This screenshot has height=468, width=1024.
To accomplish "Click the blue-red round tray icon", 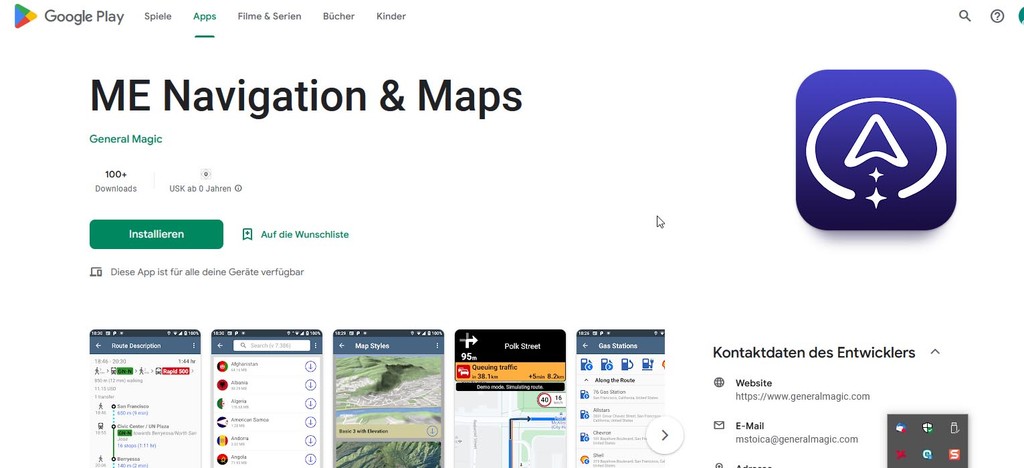I will point(901,428).
